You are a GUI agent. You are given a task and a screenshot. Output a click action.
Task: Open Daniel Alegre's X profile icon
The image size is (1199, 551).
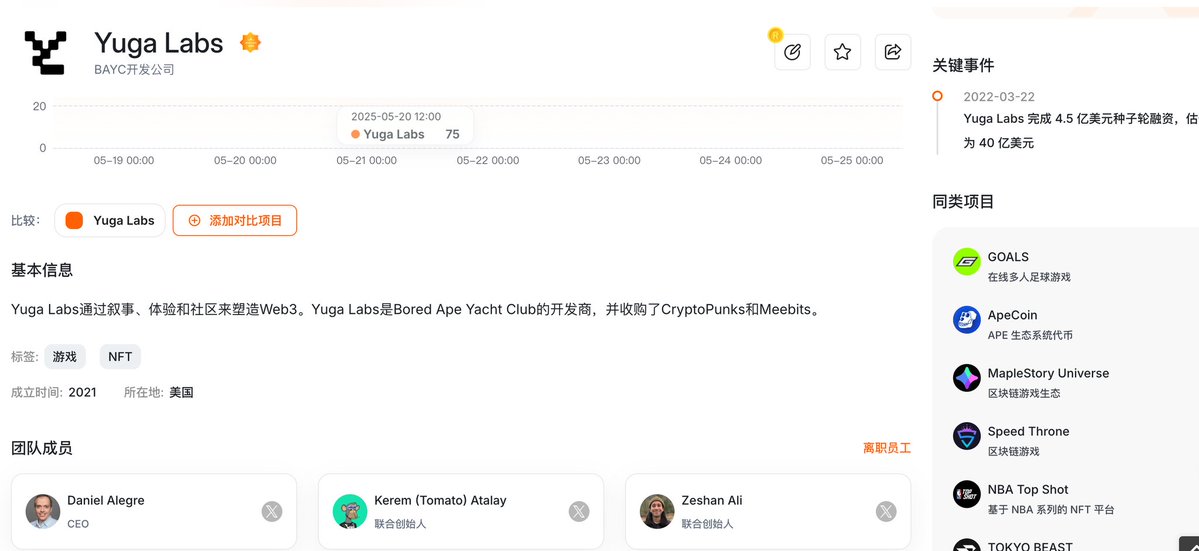(x=272, y=511)
